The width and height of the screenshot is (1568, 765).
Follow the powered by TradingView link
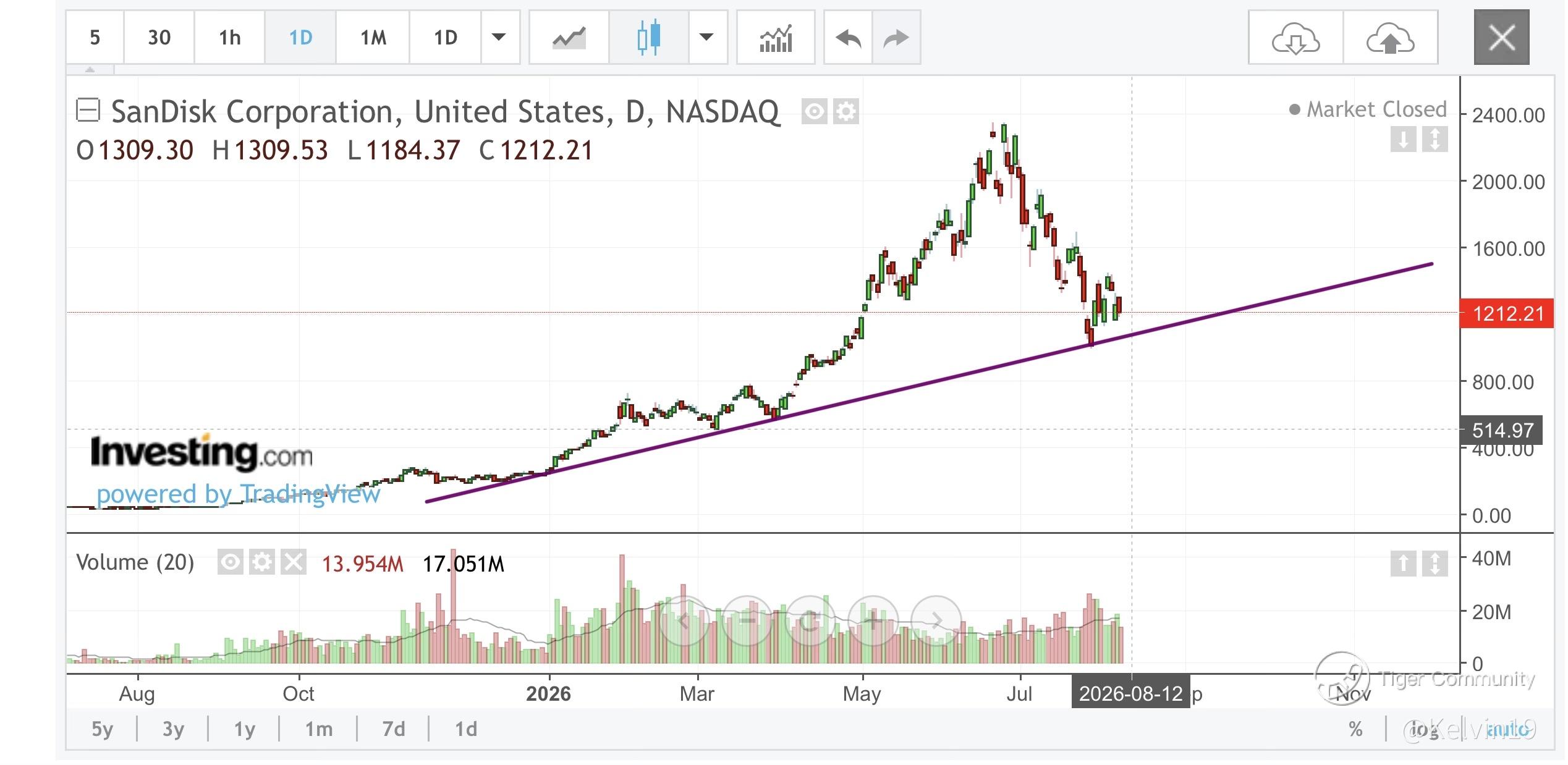pos(239,494)
